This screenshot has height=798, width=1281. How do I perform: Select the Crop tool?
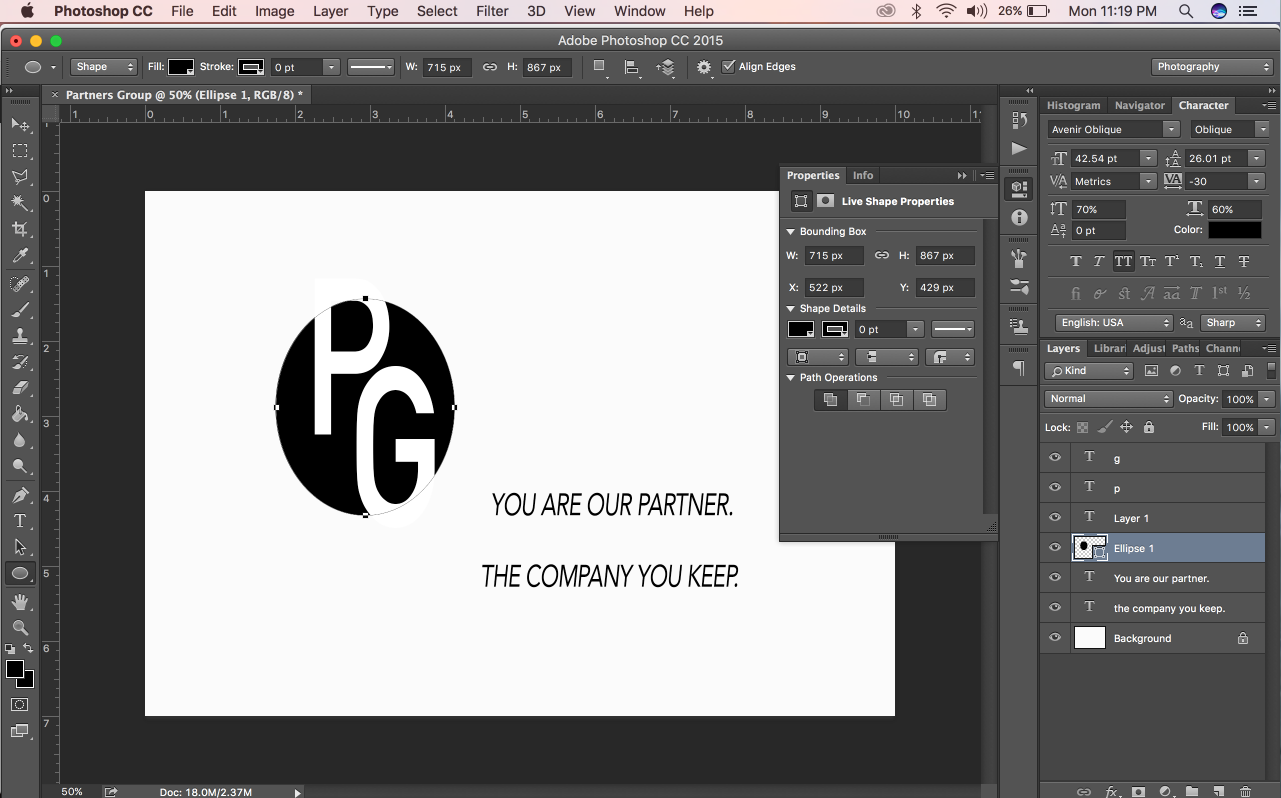pyautogui.click(x=20, y=229)
